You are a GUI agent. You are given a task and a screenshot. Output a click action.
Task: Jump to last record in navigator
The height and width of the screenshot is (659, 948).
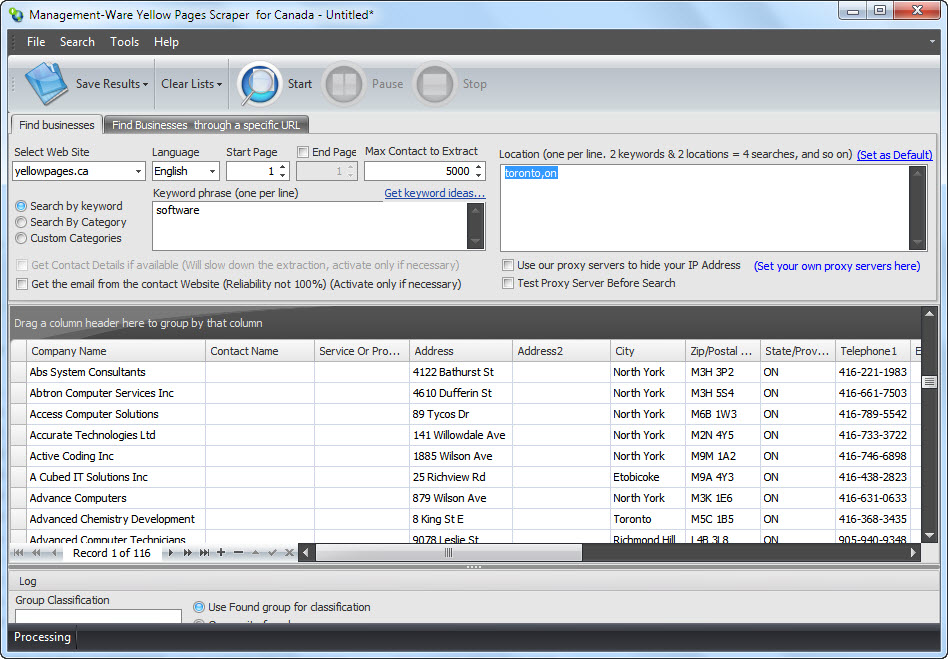click(x=204, y=553)
